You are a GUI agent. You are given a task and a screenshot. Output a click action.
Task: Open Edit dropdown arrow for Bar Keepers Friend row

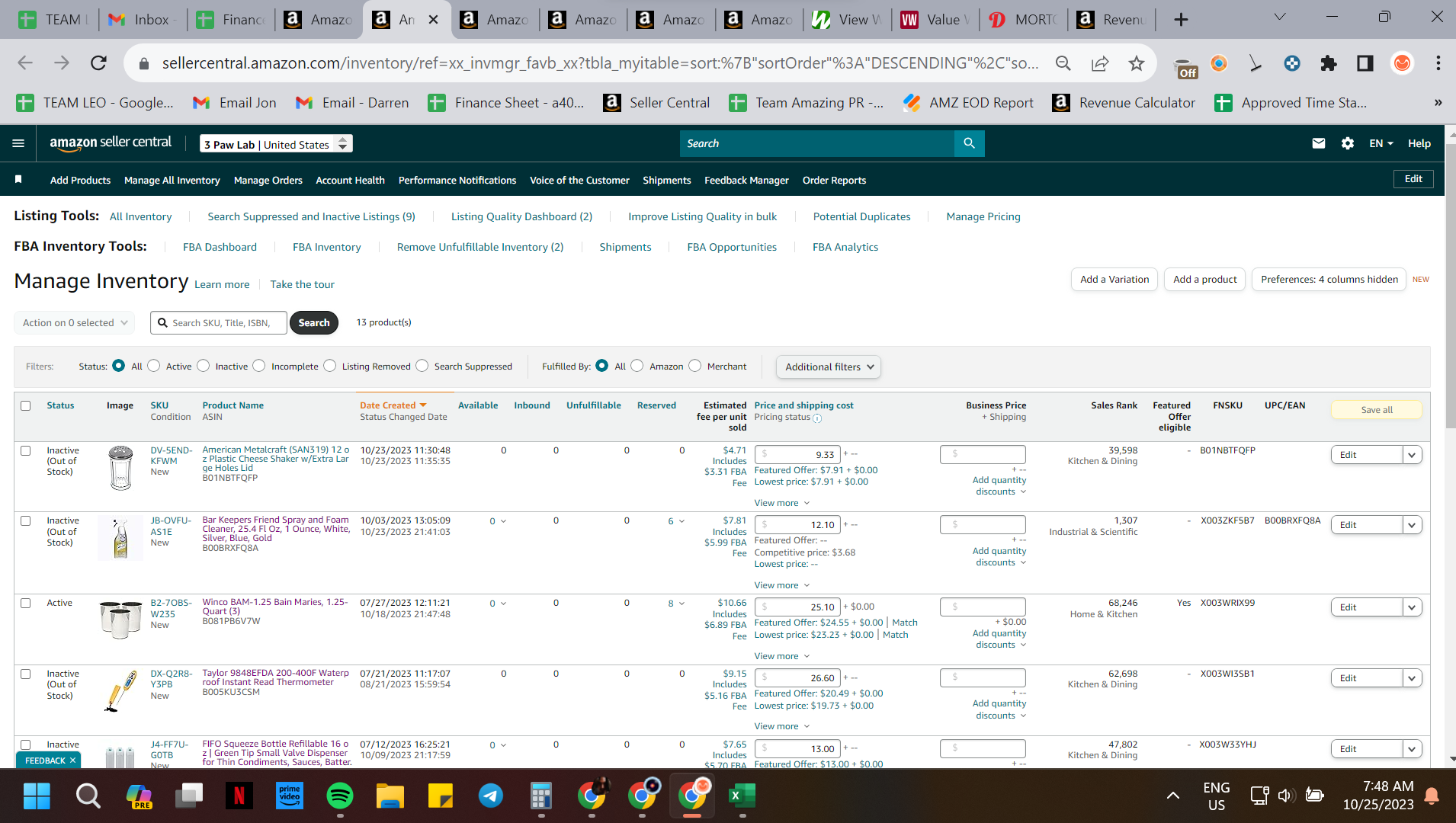pos(1413,525)
